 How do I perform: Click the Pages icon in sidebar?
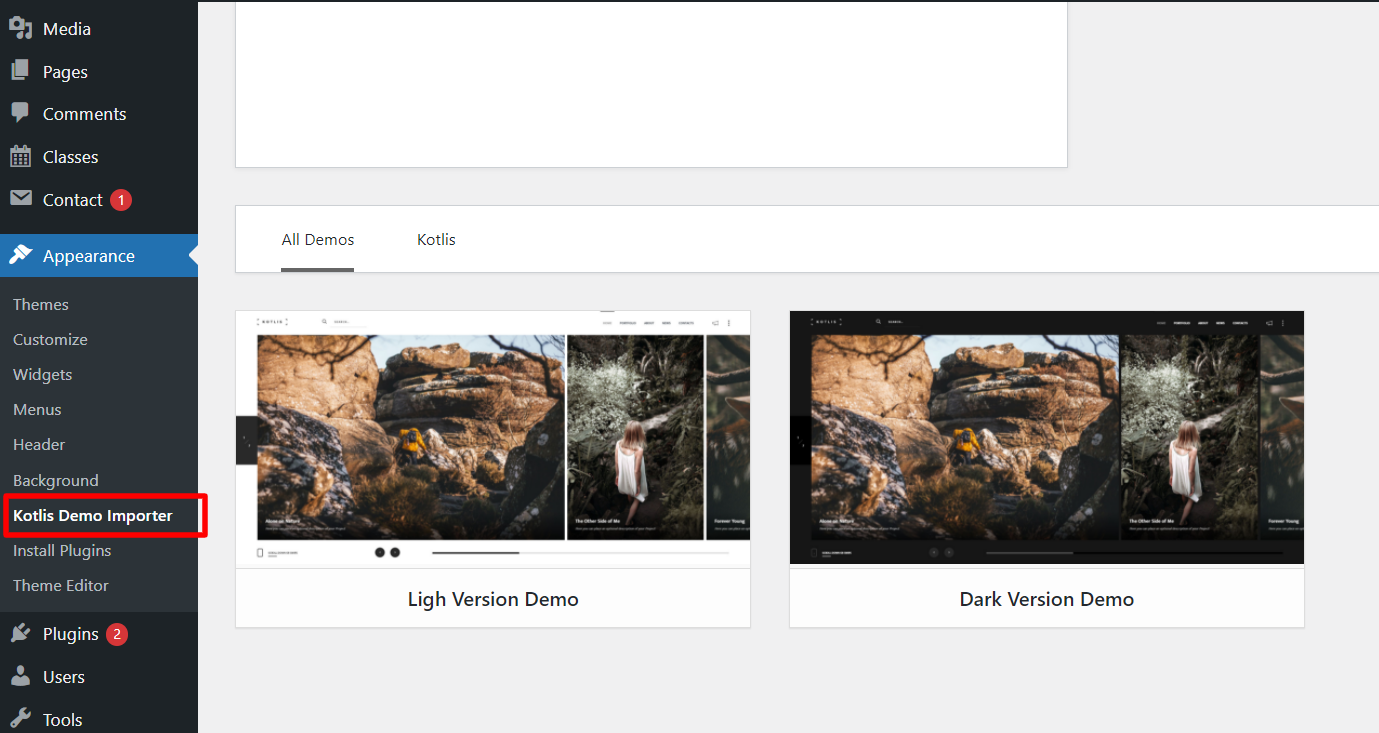pos(21,72)
